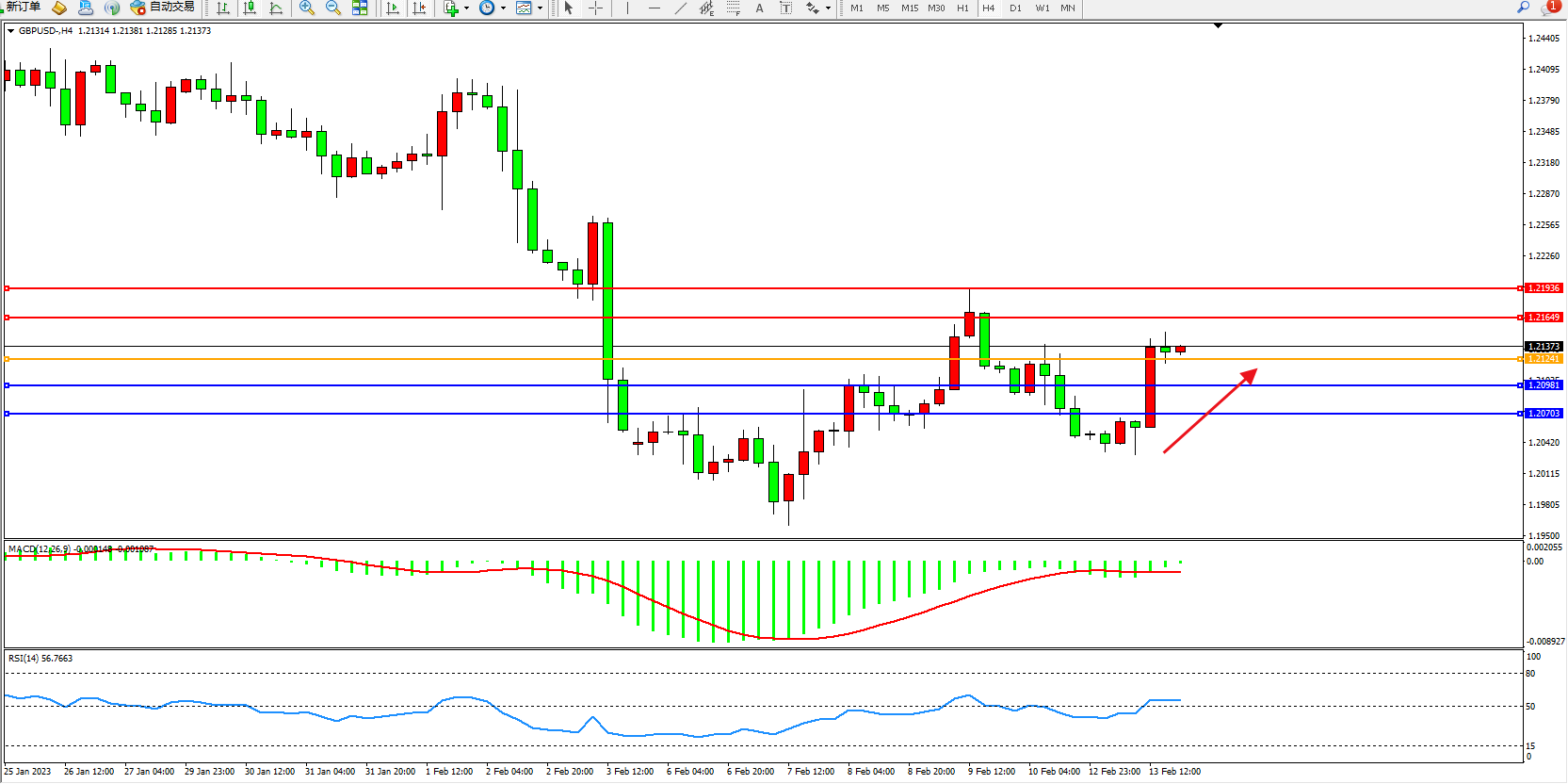Screen dimensions: 1568x784
Task: Click the zoom in magnifier icon
Action: pos(306,8)
